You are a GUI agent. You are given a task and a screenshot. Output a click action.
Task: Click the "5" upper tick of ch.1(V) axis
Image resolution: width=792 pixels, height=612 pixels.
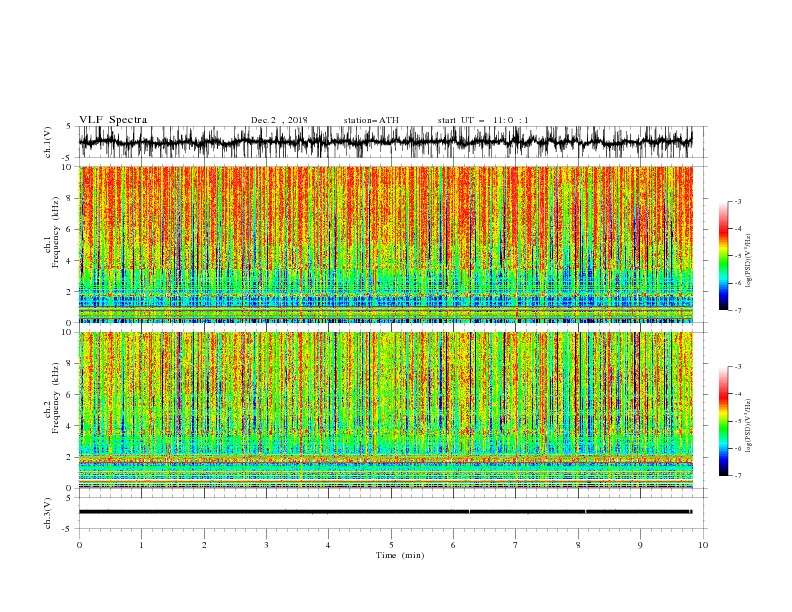click(69, 127)
